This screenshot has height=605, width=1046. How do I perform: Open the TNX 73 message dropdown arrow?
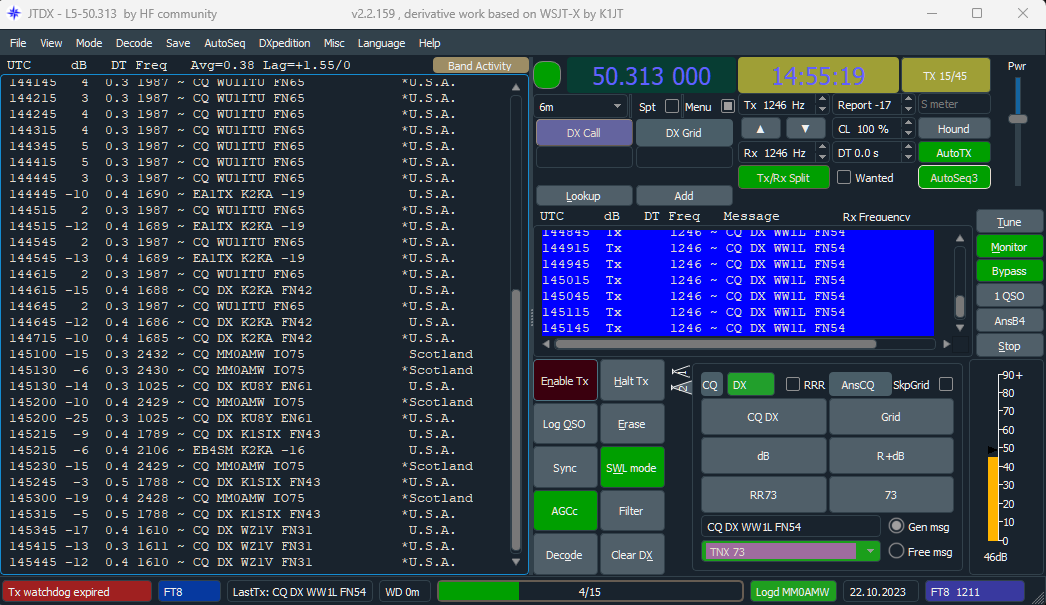870,552
